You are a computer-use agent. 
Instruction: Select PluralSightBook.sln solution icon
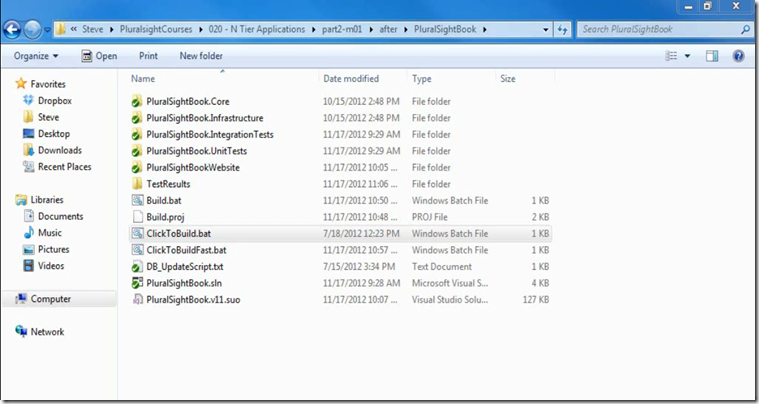(137, 283)
